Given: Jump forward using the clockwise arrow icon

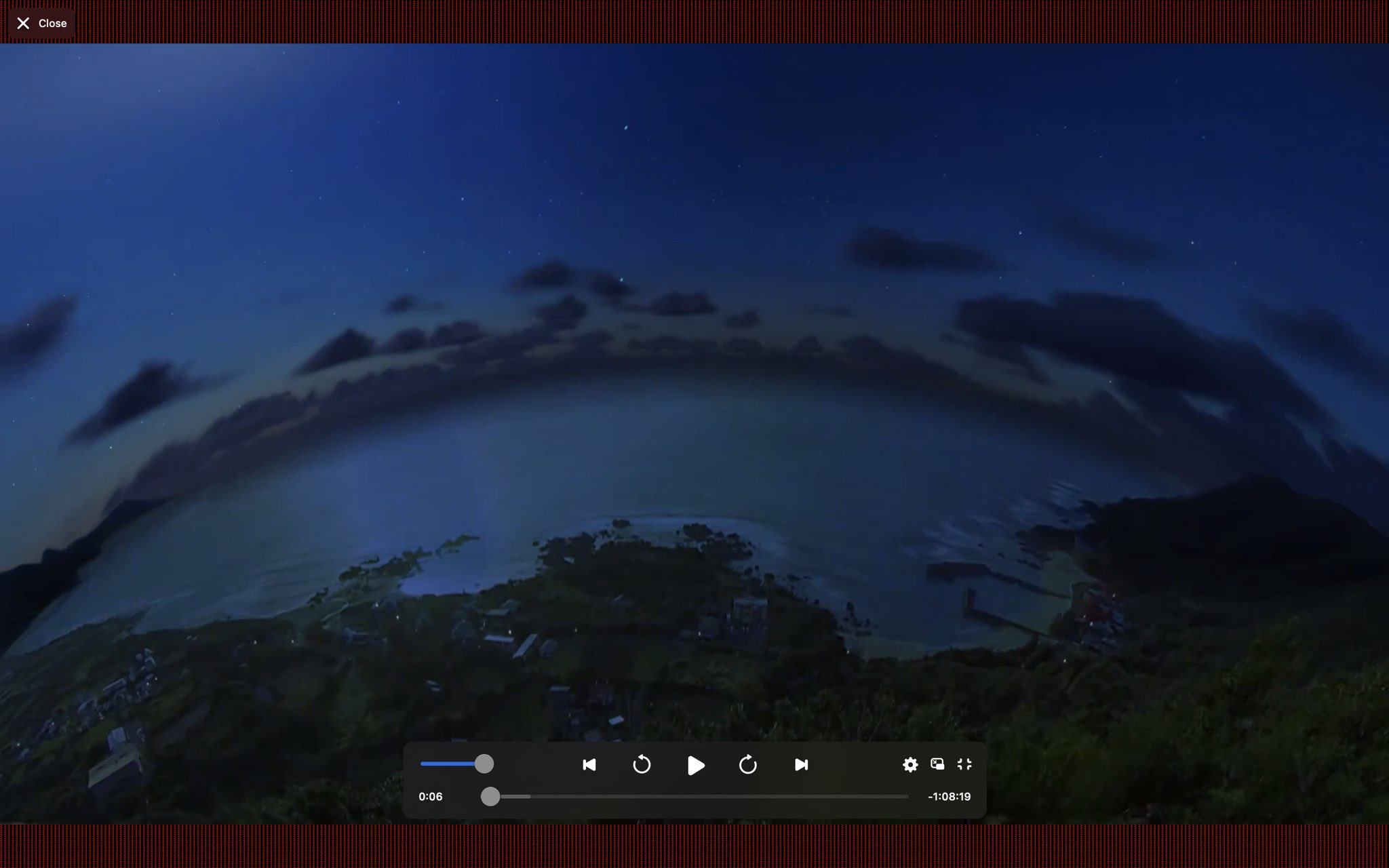Looking at the screenshot, I should pyautogui.click(x=747, y=765).
